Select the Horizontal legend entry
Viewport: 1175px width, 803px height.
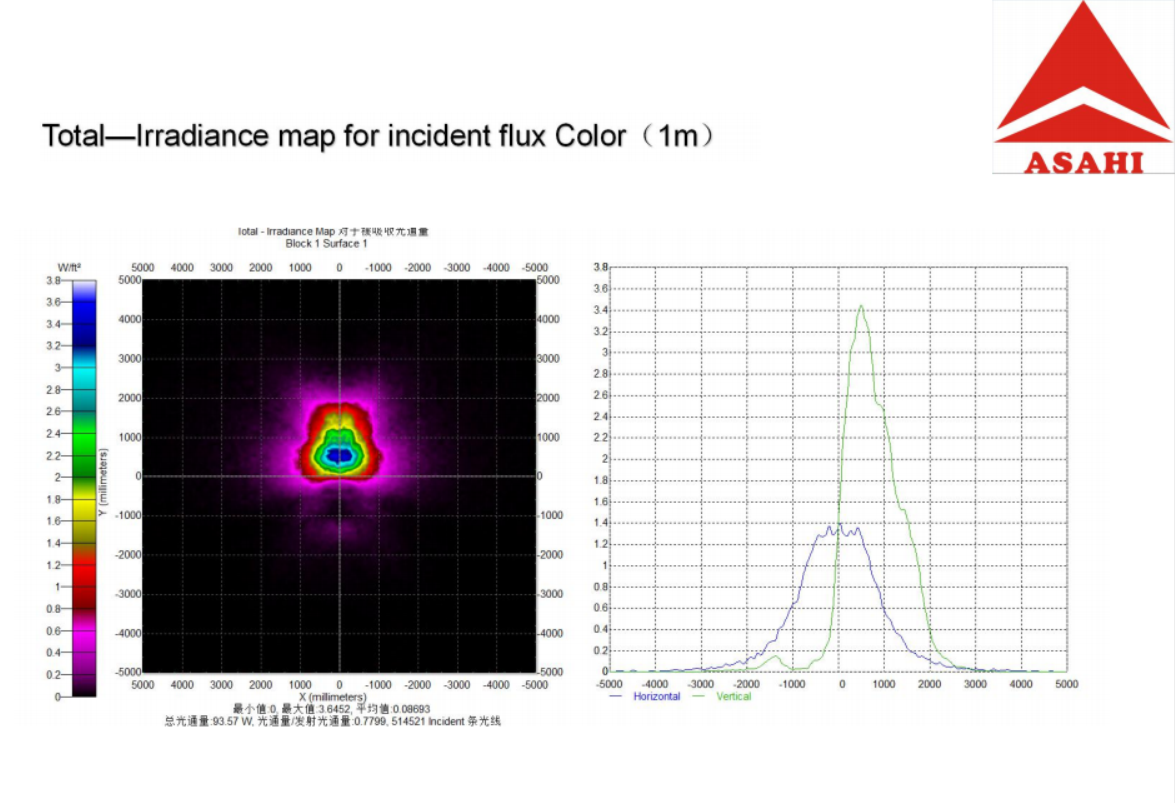pos(656,696)
